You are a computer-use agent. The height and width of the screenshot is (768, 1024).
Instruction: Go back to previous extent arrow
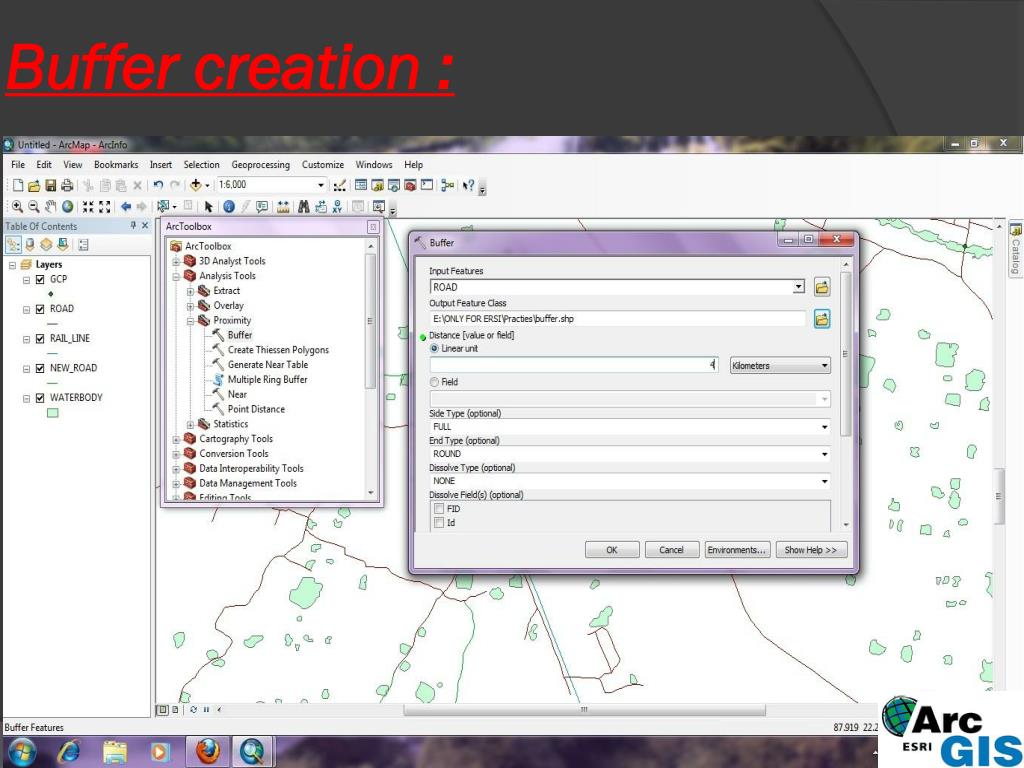pos(126,207)
